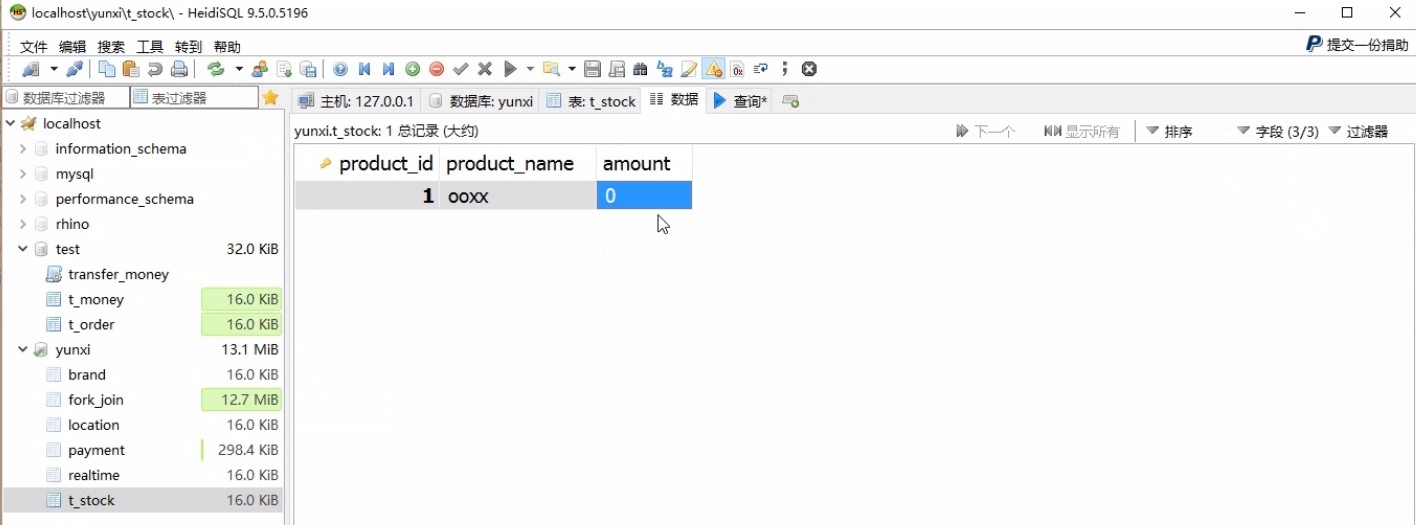Click the 表过滤器 input field

194,98
